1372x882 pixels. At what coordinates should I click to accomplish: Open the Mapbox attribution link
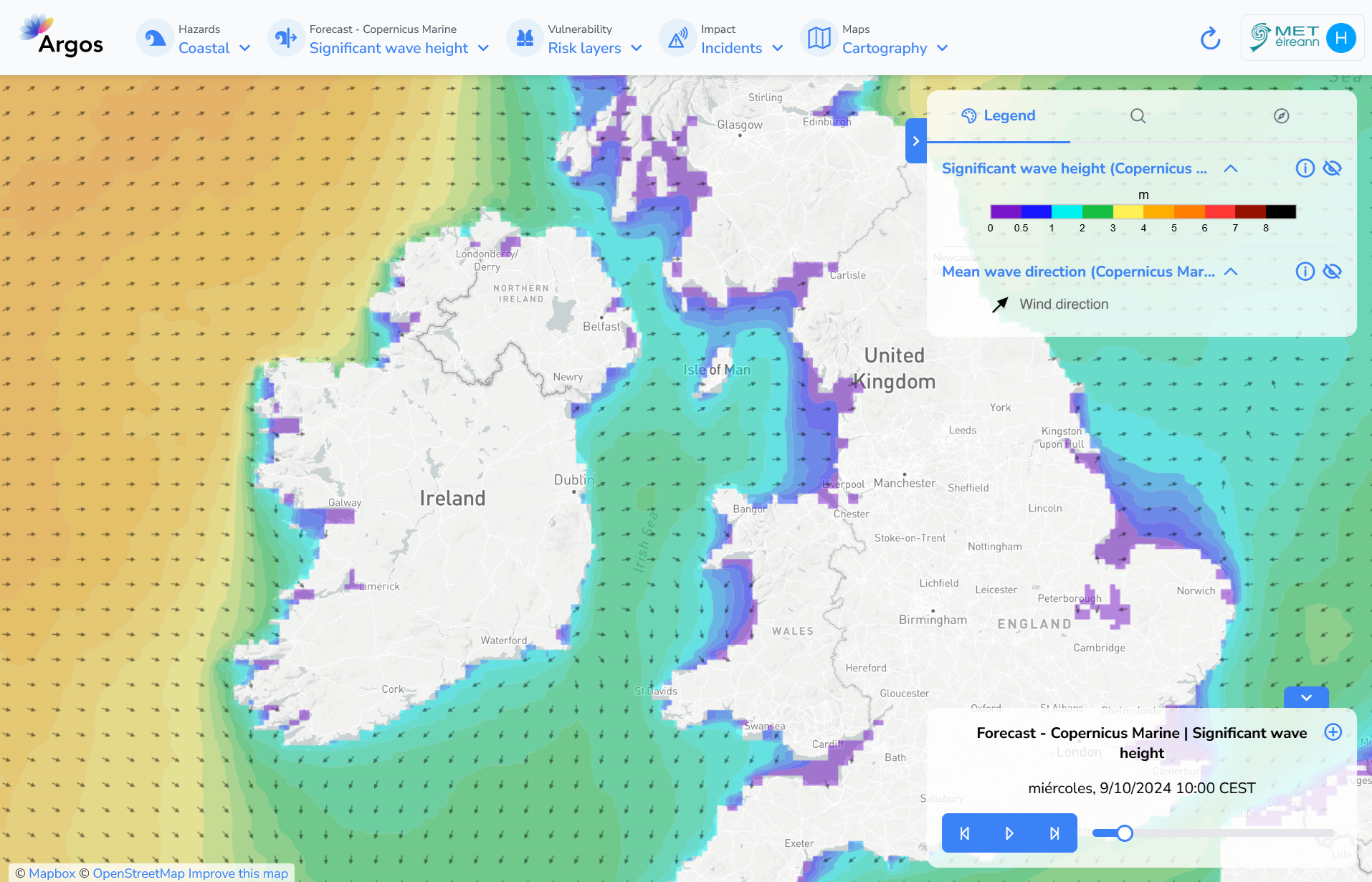pyautogui.click(x=52, y=873)
